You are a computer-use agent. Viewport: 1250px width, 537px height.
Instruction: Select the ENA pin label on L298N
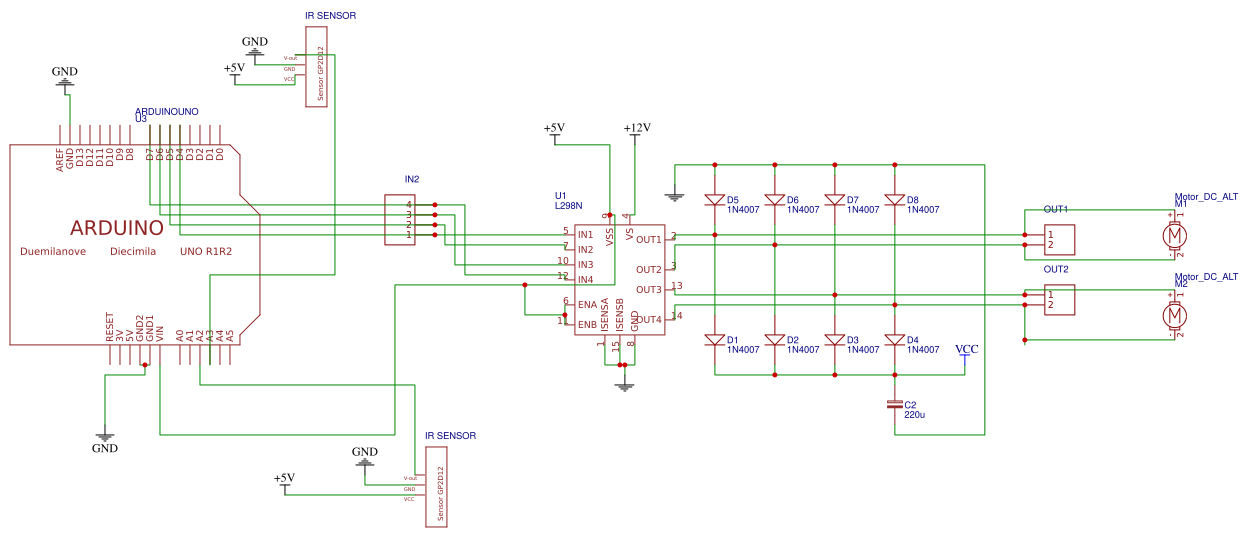click(587, 304)
